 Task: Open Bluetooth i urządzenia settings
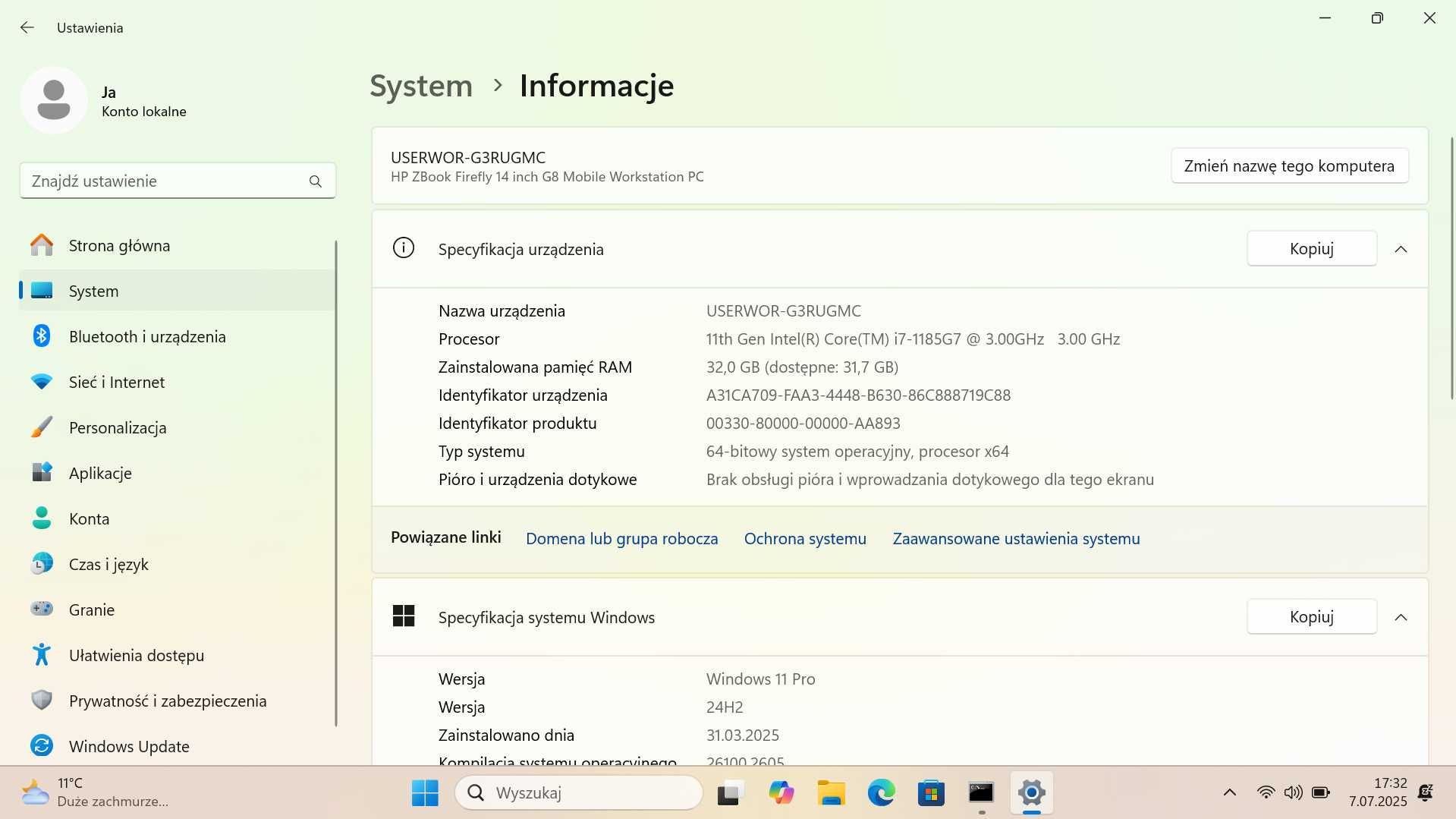(178, 336)
